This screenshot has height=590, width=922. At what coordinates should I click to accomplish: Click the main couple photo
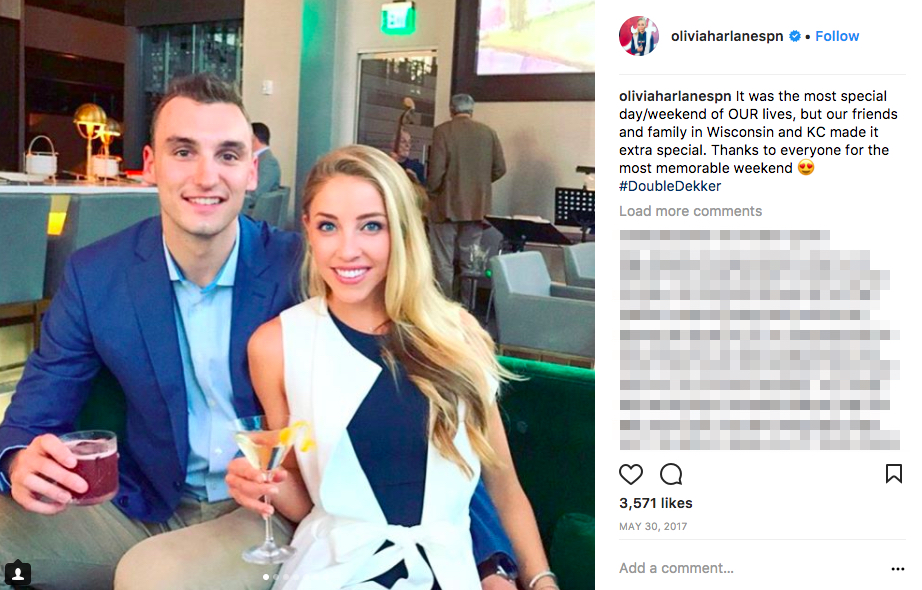298,295
